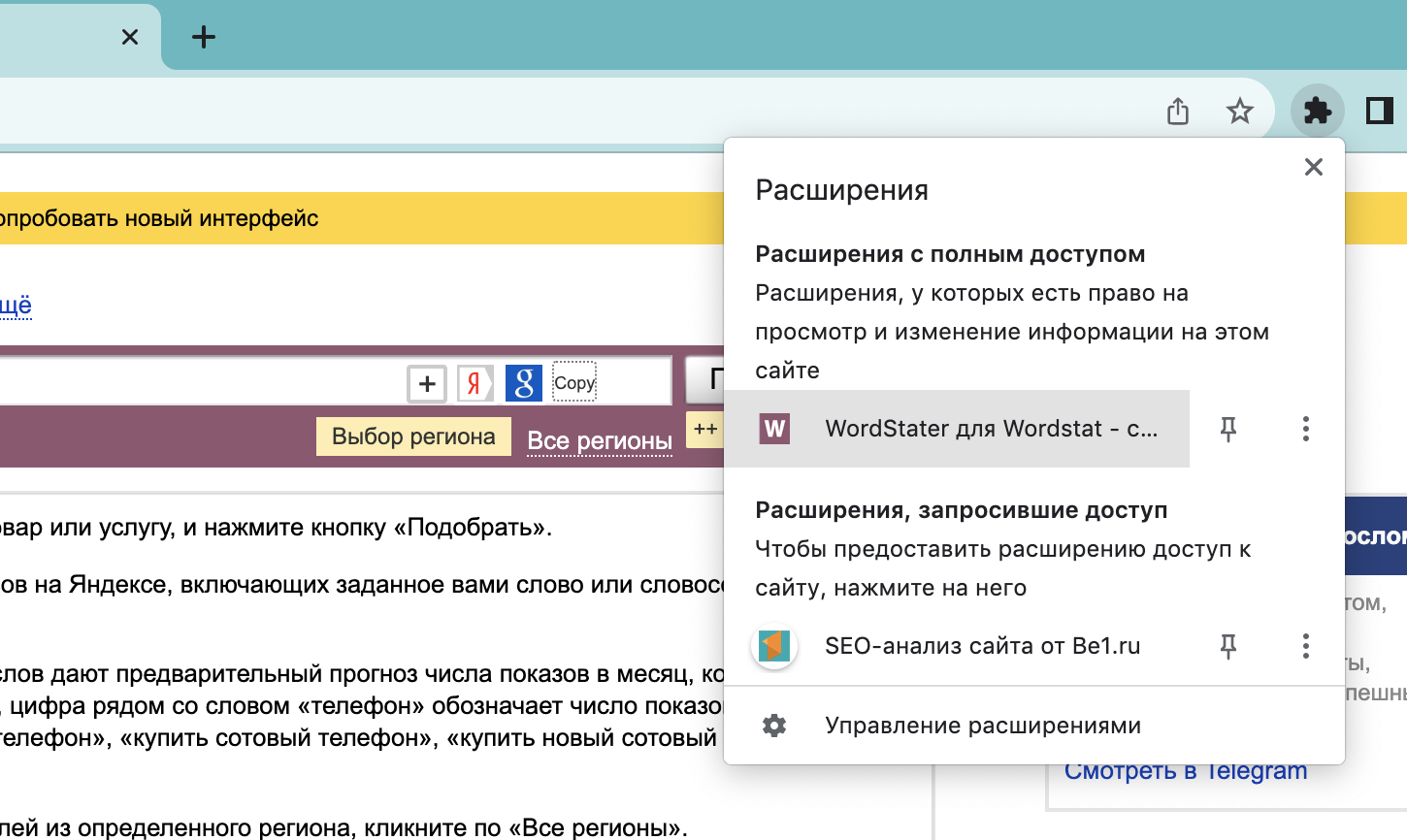Click the ещё link
Viewport: 1407px width, 840px height.
point(16,306)
